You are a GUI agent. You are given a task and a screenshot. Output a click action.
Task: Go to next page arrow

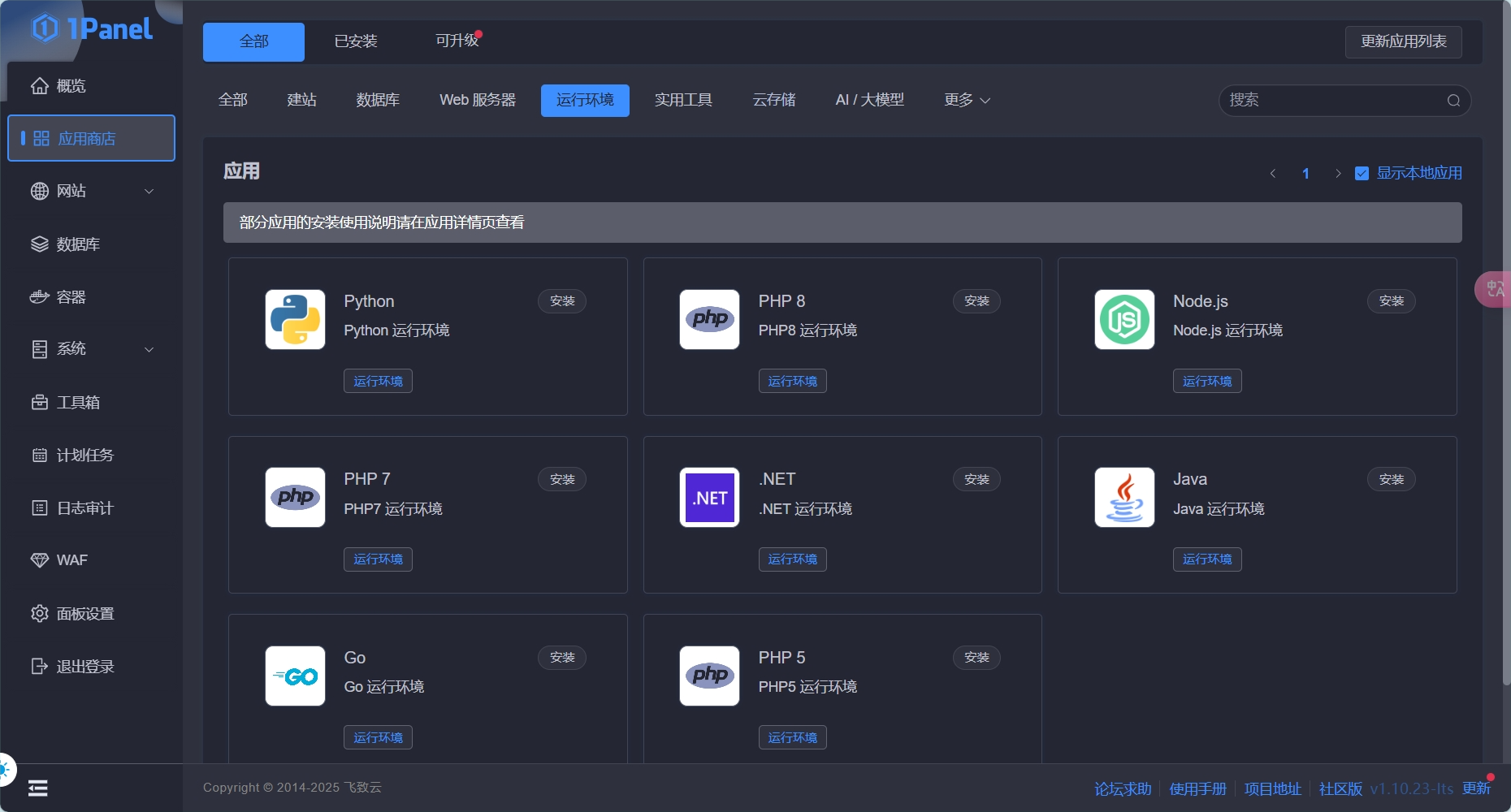[x=1338, y=174]
